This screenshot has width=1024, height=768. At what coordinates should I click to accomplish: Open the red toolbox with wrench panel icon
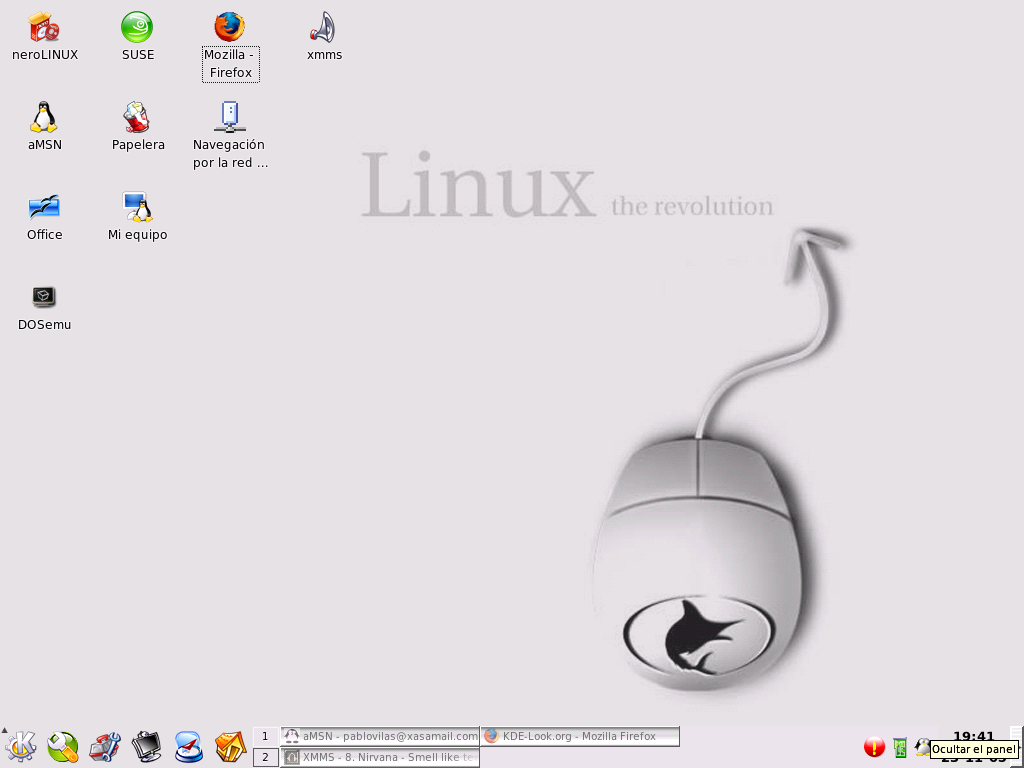pyautogui.click(x=104, y=746)
